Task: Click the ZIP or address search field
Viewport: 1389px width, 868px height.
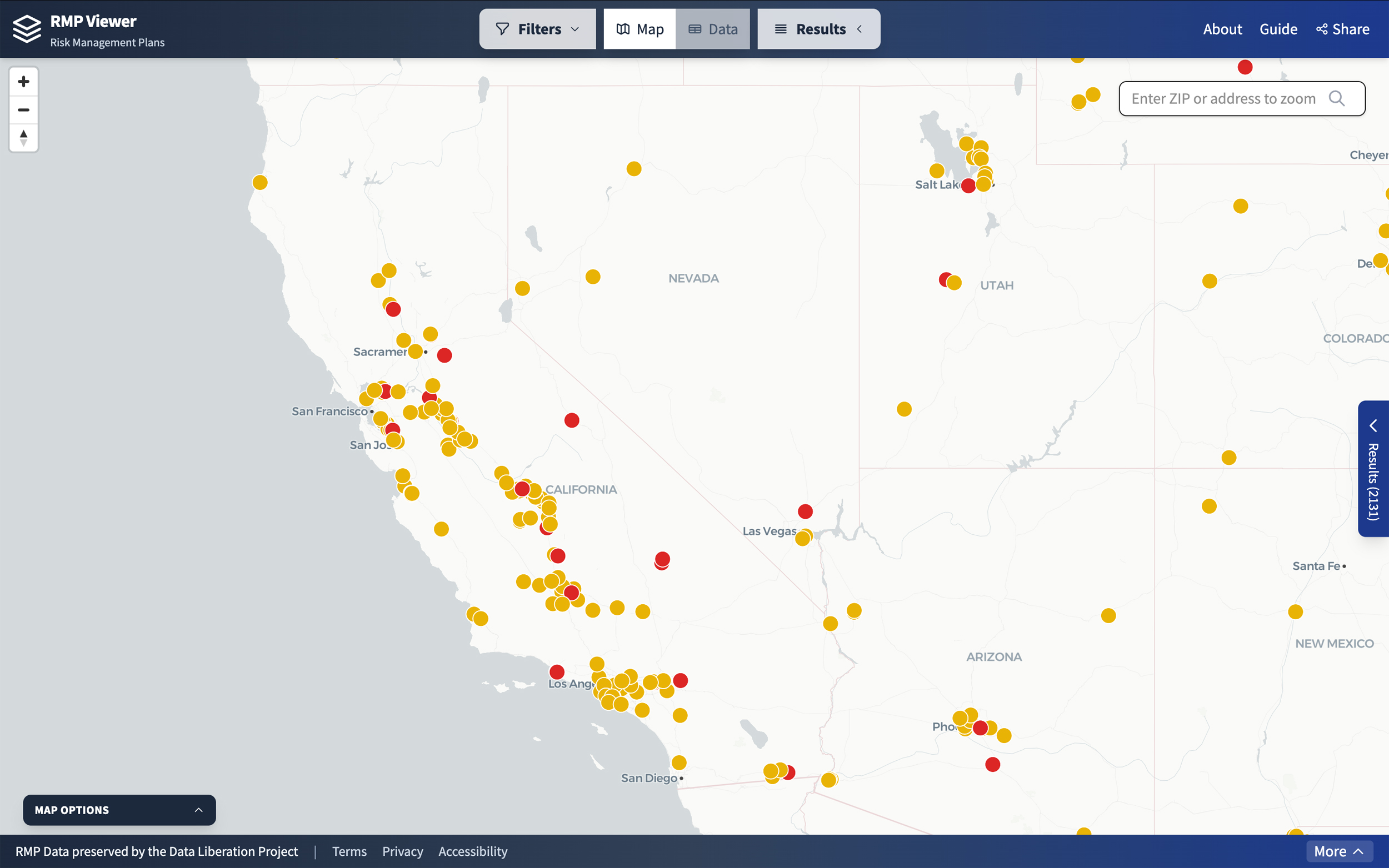Action: (1223, 98)
